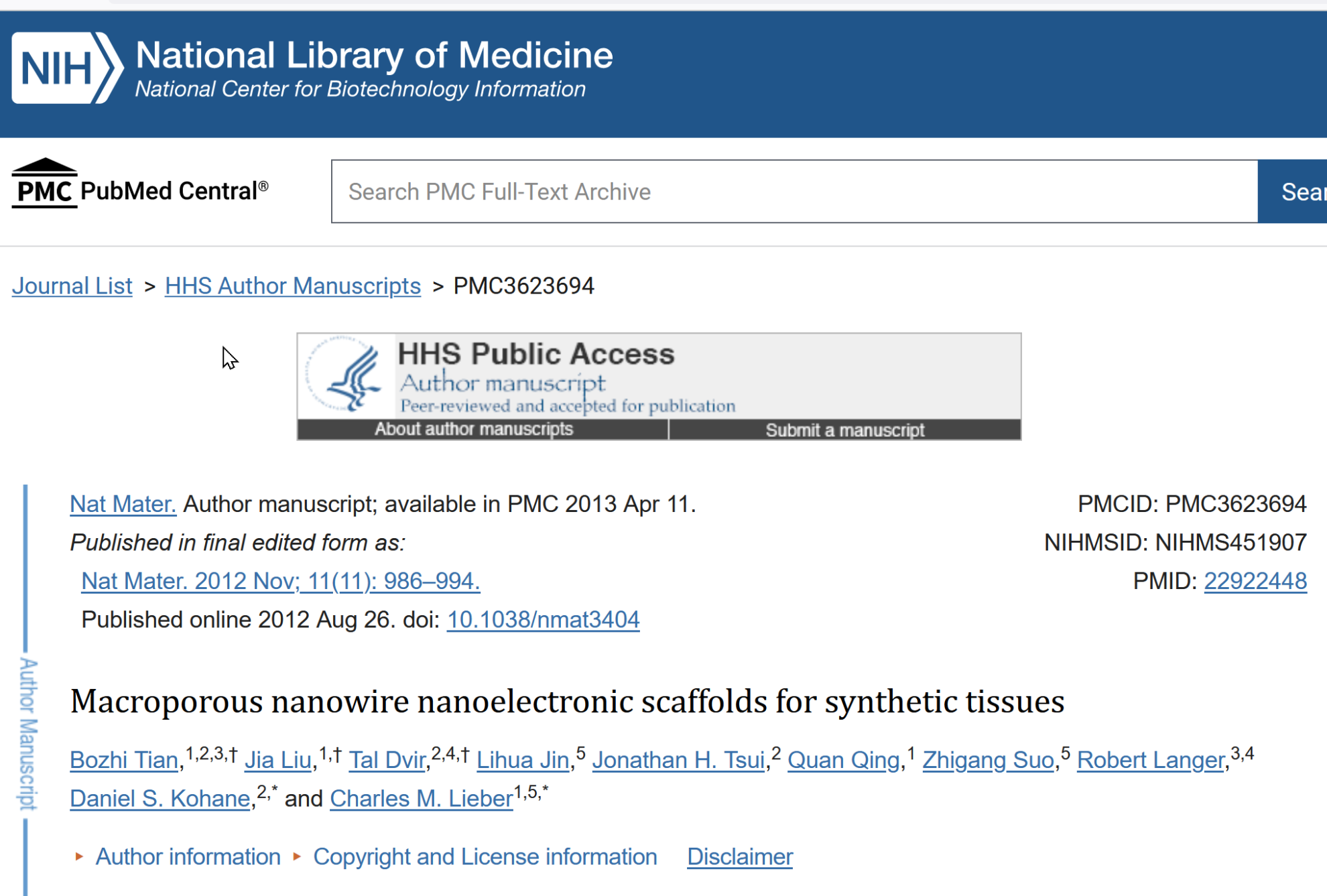
Task: Go to Journal List breadcrumb
Action: pyautogui.click(x=72, y=286)
